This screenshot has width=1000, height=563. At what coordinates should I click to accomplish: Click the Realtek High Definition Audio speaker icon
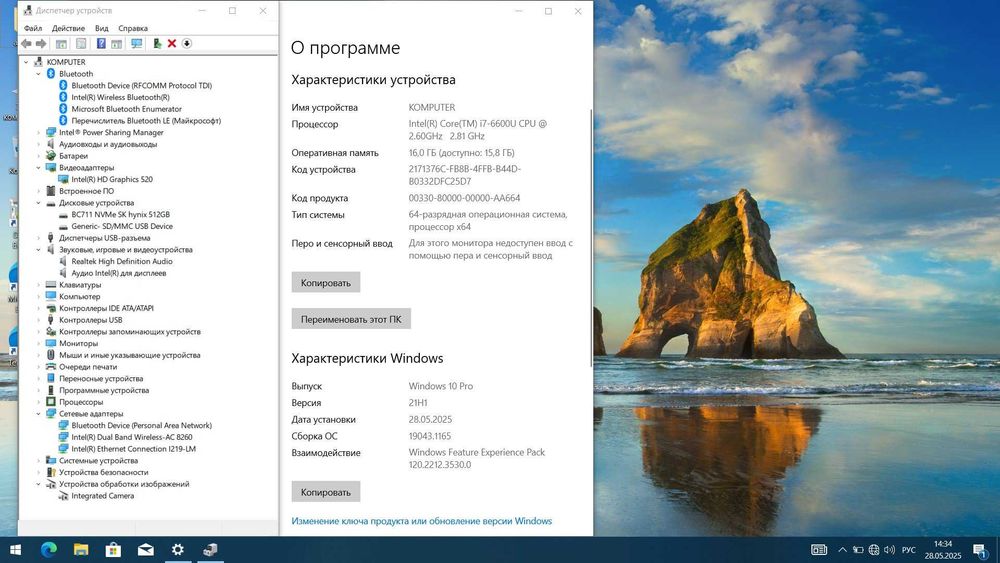click(x=63, y=261)
